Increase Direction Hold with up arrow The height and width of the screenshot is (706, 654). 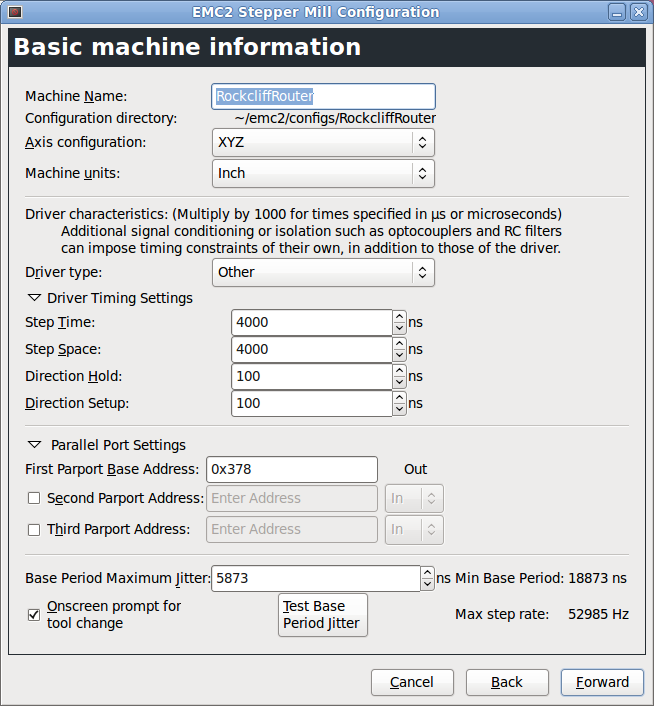tap(399, 371)
